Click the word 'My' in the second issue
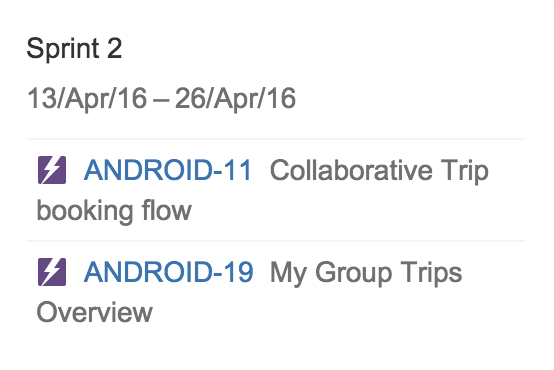554x370 pixels. coord(288,273)
